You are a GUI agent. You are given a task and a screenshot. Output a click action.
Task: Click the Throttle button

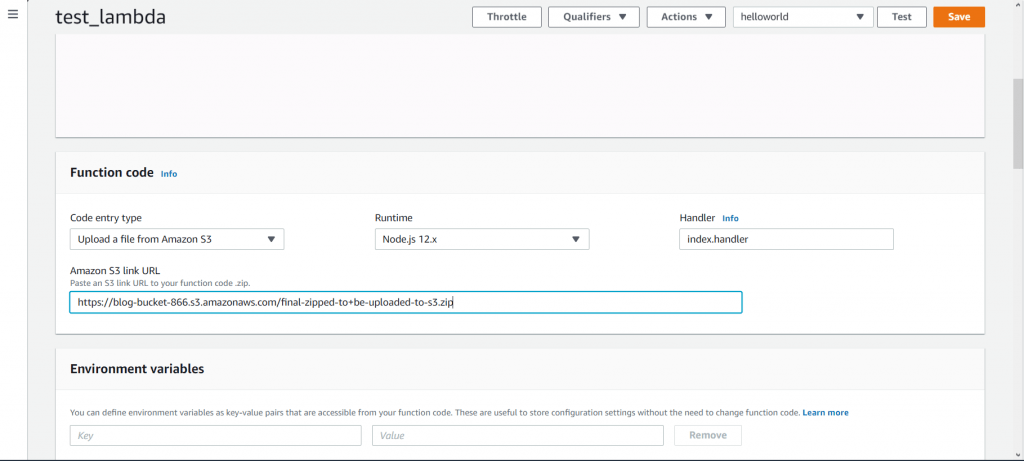coord(506,17)
